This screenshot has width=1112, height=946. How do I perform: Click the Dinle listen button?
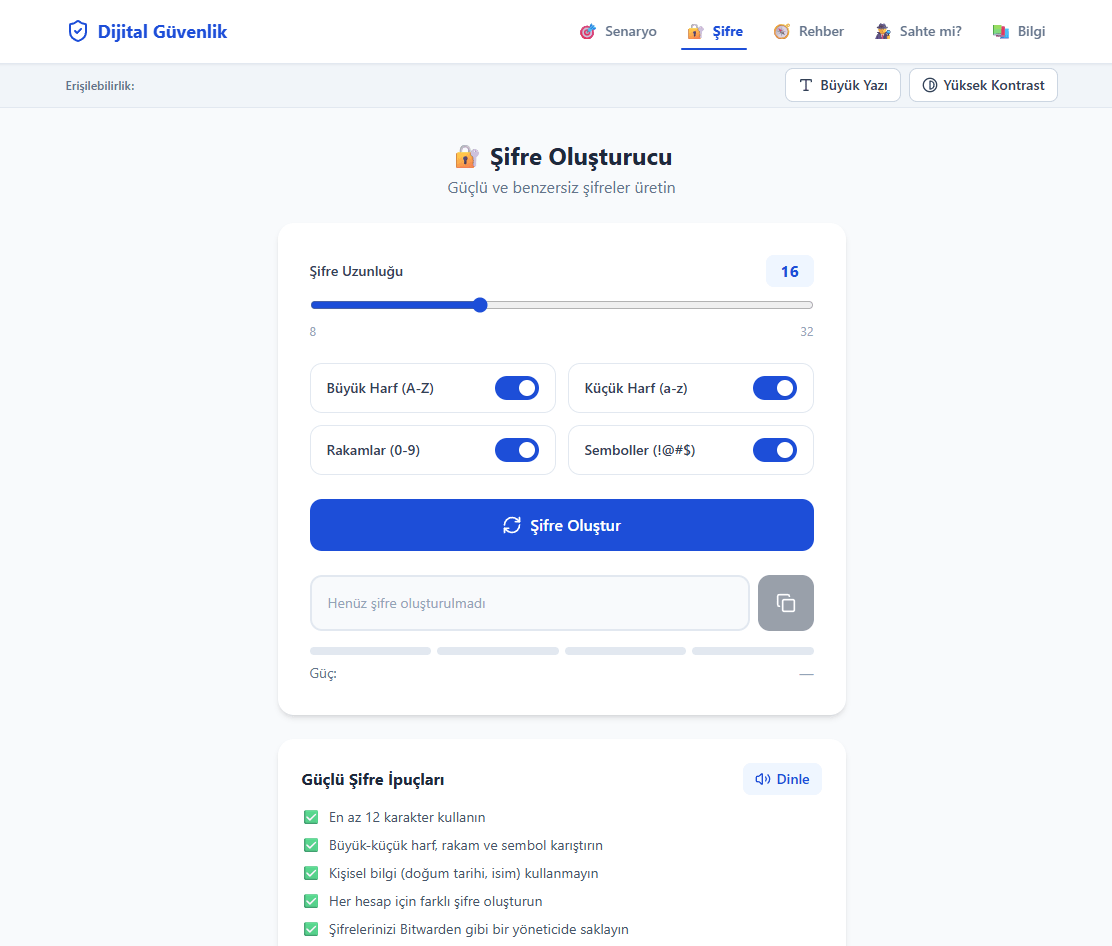(x=782, y=779)
